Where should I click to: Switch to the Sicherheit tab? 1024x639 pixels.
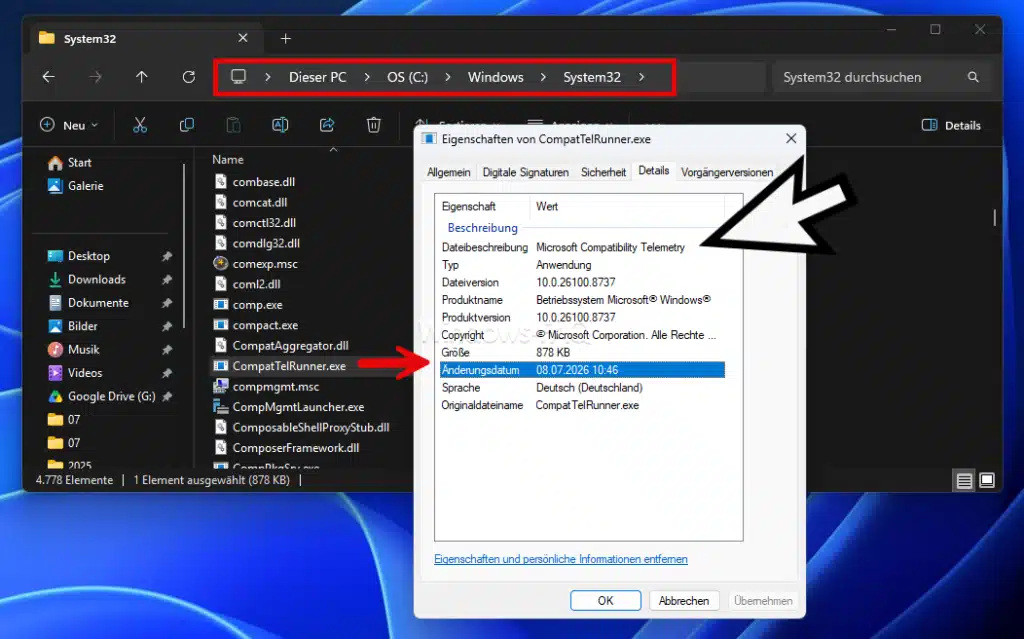pyautogui.click(x=603, y=172)
